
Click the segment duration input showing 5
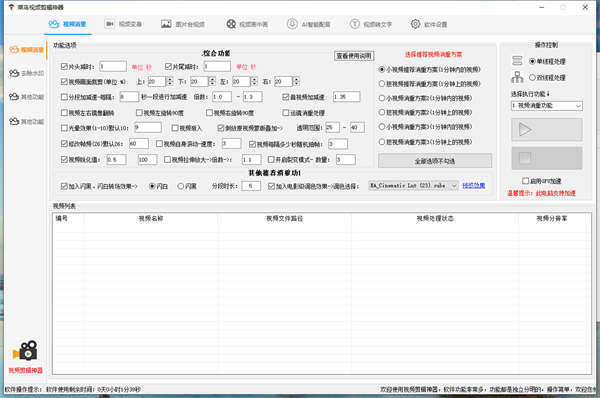pos(251,186)
